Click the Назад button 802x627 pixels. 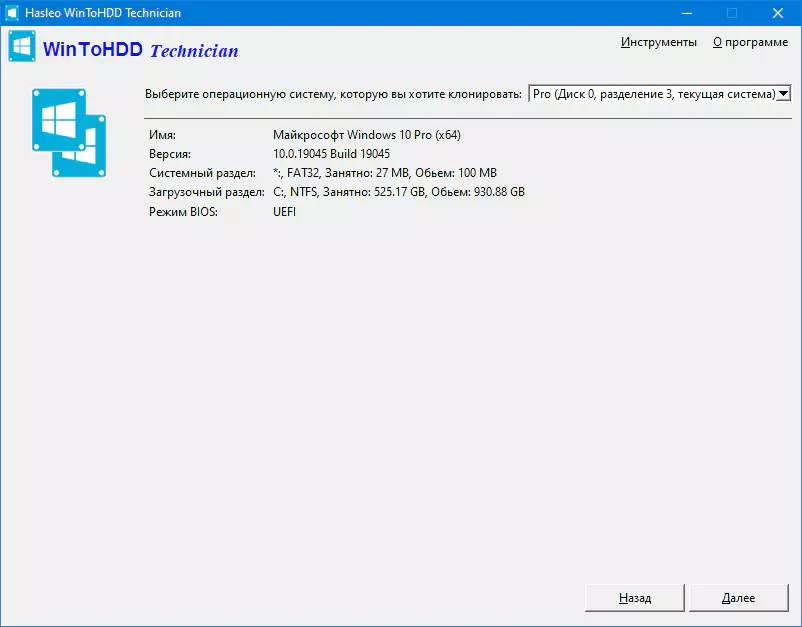click(x=634, y=598)
